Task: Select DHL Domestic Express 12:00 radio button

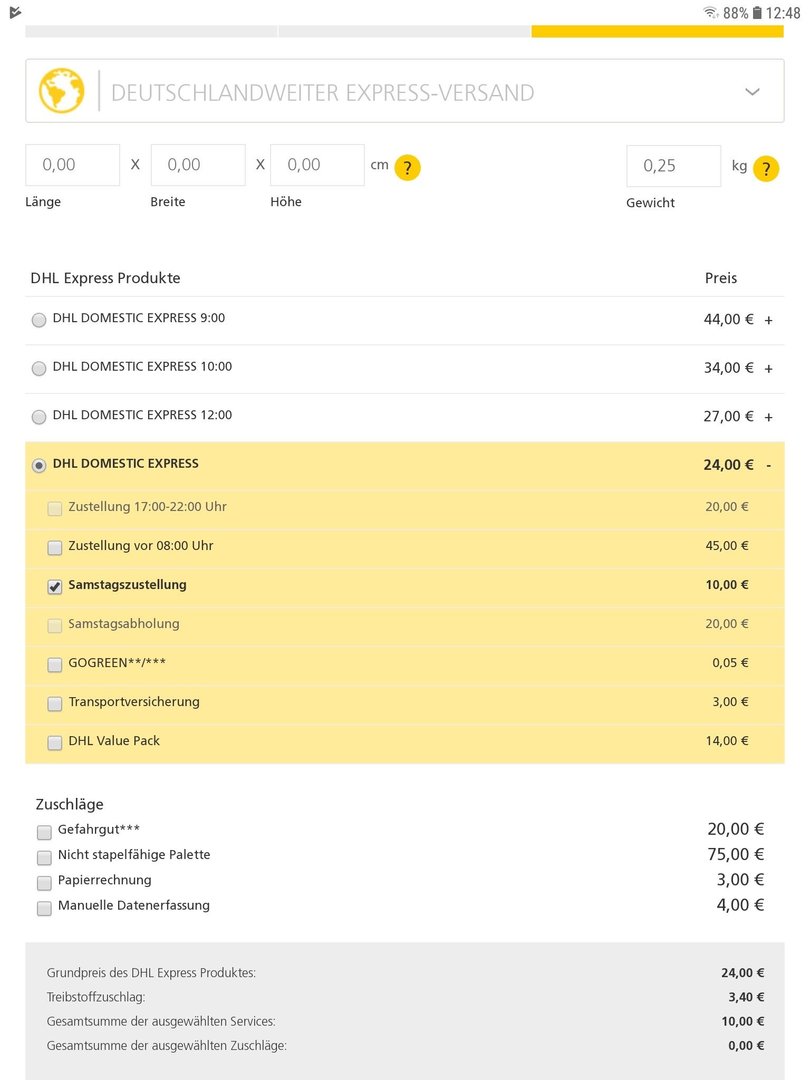Action: [39, 417]
